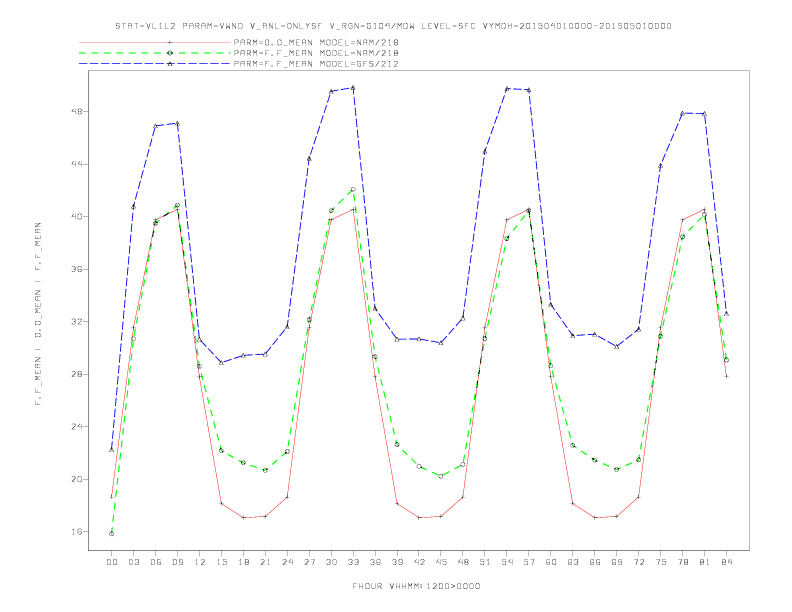The image size is (792, 612).
Task: Click x-axis tick label 75
Action: pos(661,562)
